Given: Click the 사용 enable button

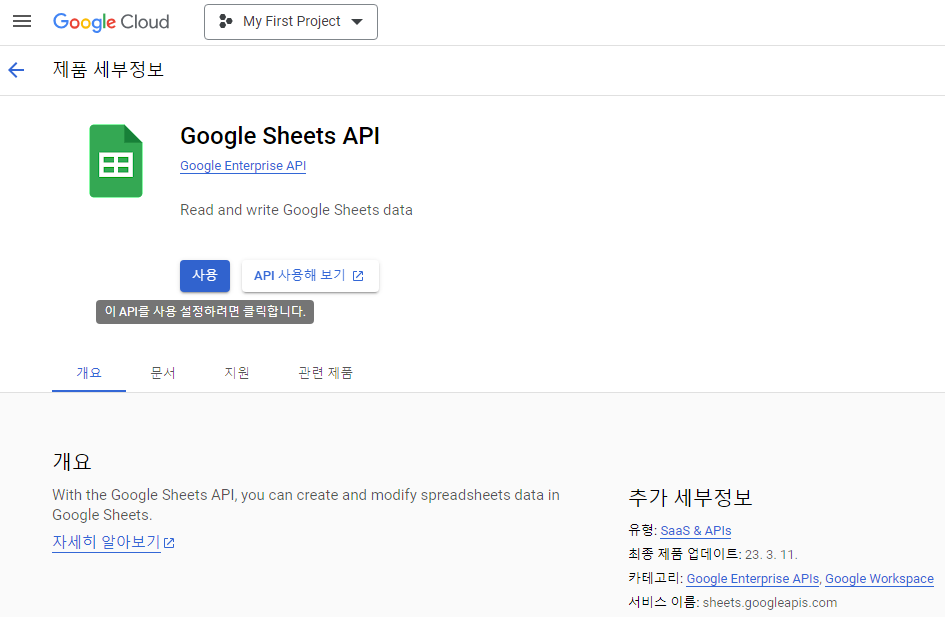Looking at the screenshot, I should 205,275.
